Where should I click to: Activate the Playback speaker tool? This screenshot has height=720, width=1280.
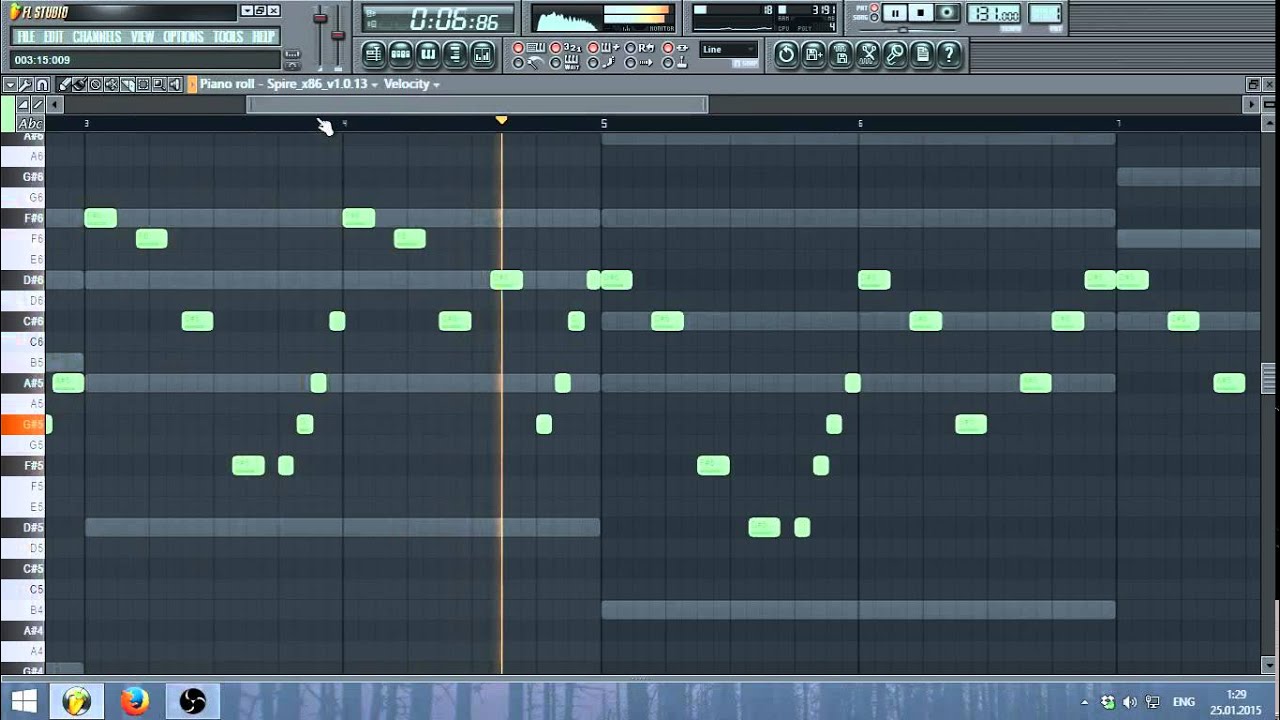tap(175, 85)
